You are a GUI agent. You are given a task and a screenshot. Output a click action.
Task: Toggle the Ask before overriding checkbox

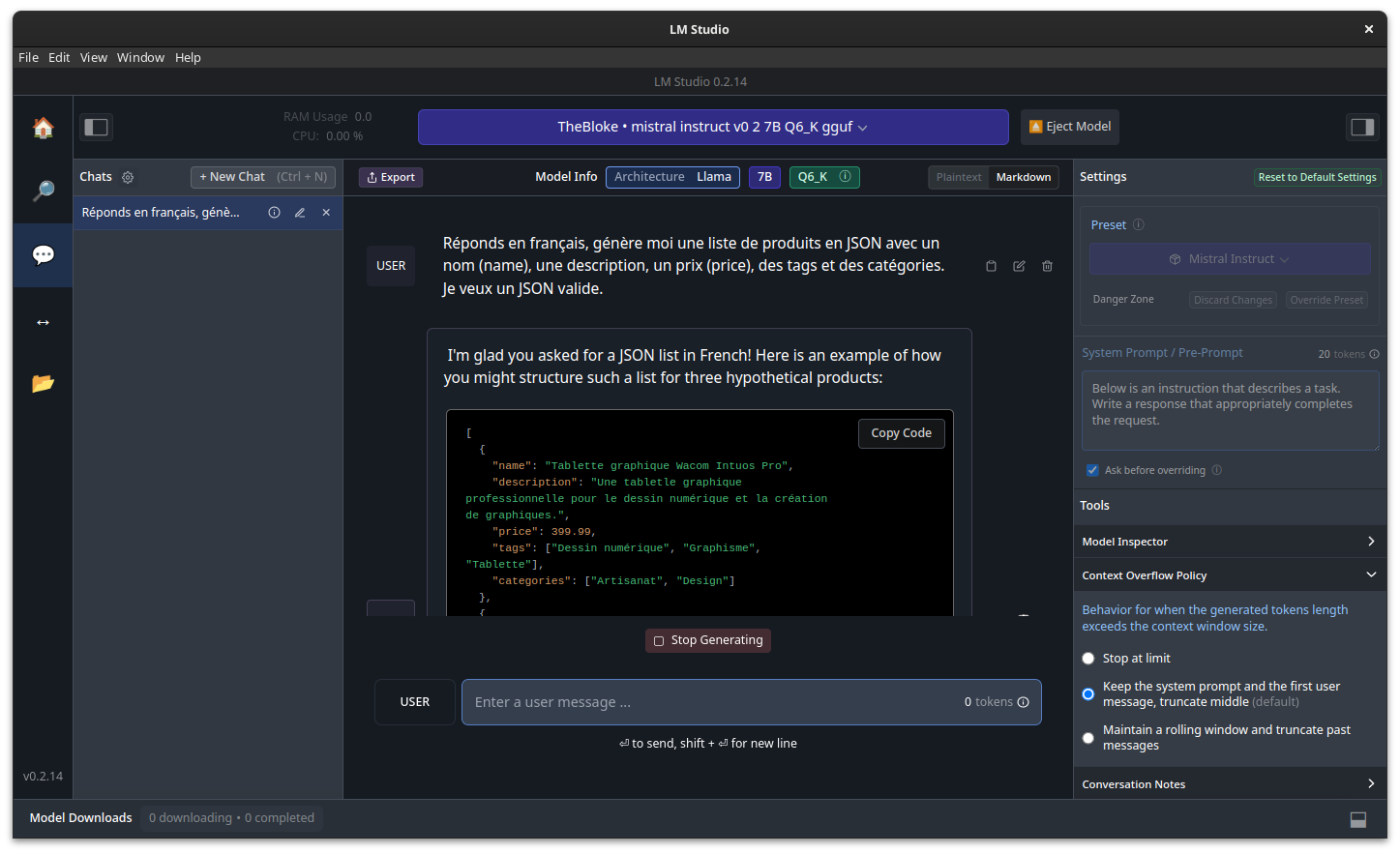(x=1092, y=470)
